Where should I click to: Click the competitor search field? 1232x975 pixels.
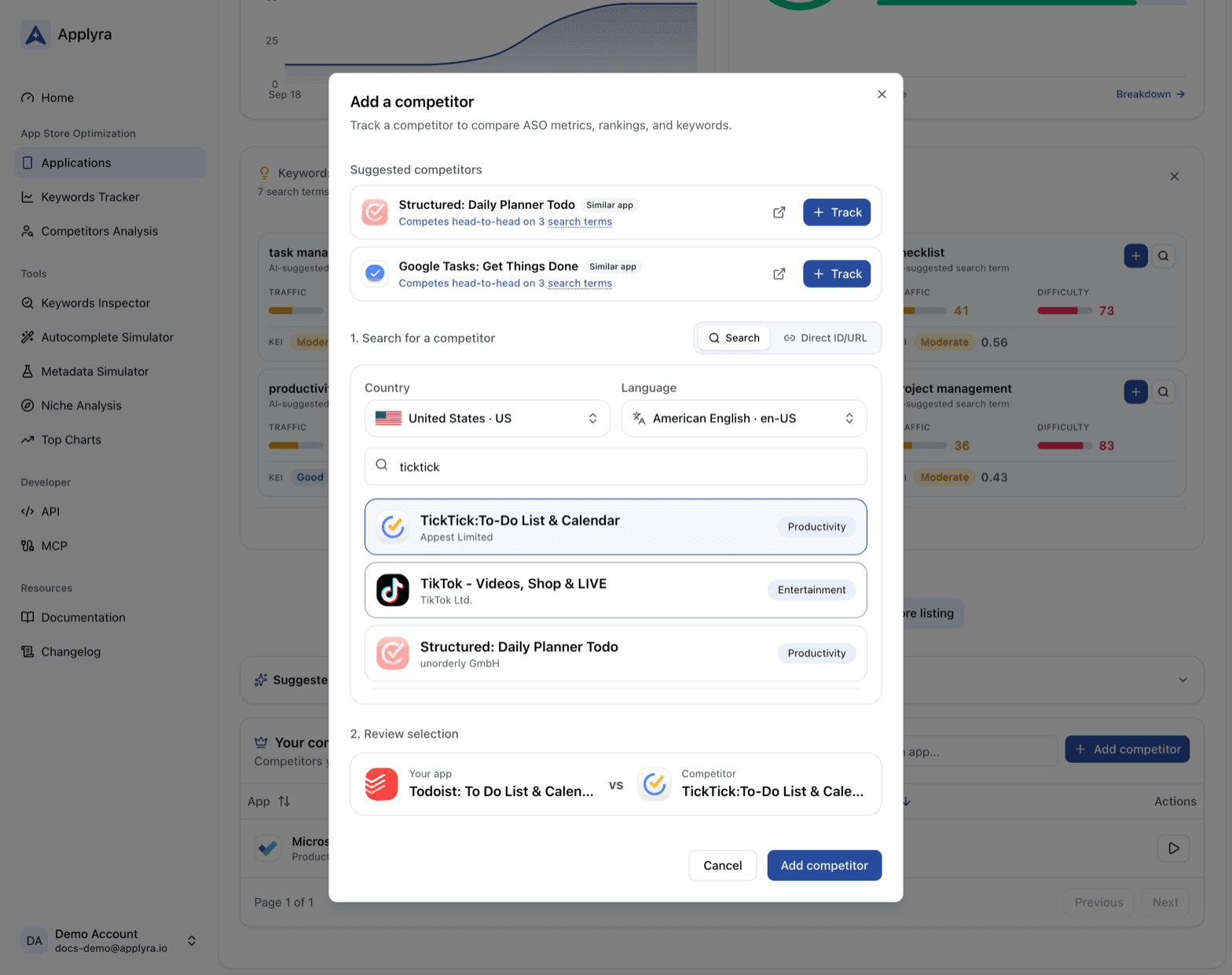(x=616, y=467)
